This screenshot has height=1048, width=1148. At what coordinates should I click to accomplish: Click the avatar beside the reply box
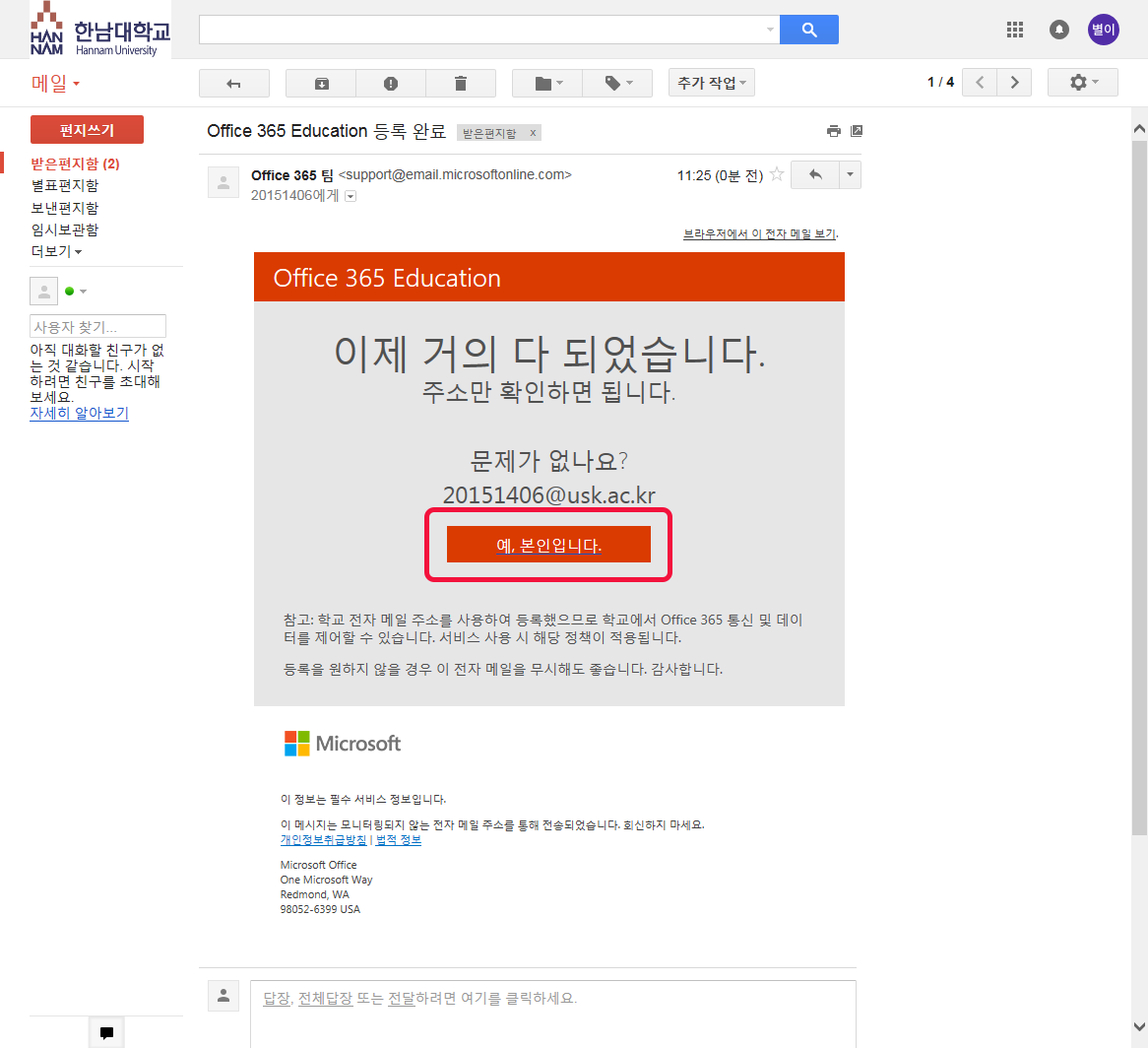pyautogui.click(x=223, y=996)
